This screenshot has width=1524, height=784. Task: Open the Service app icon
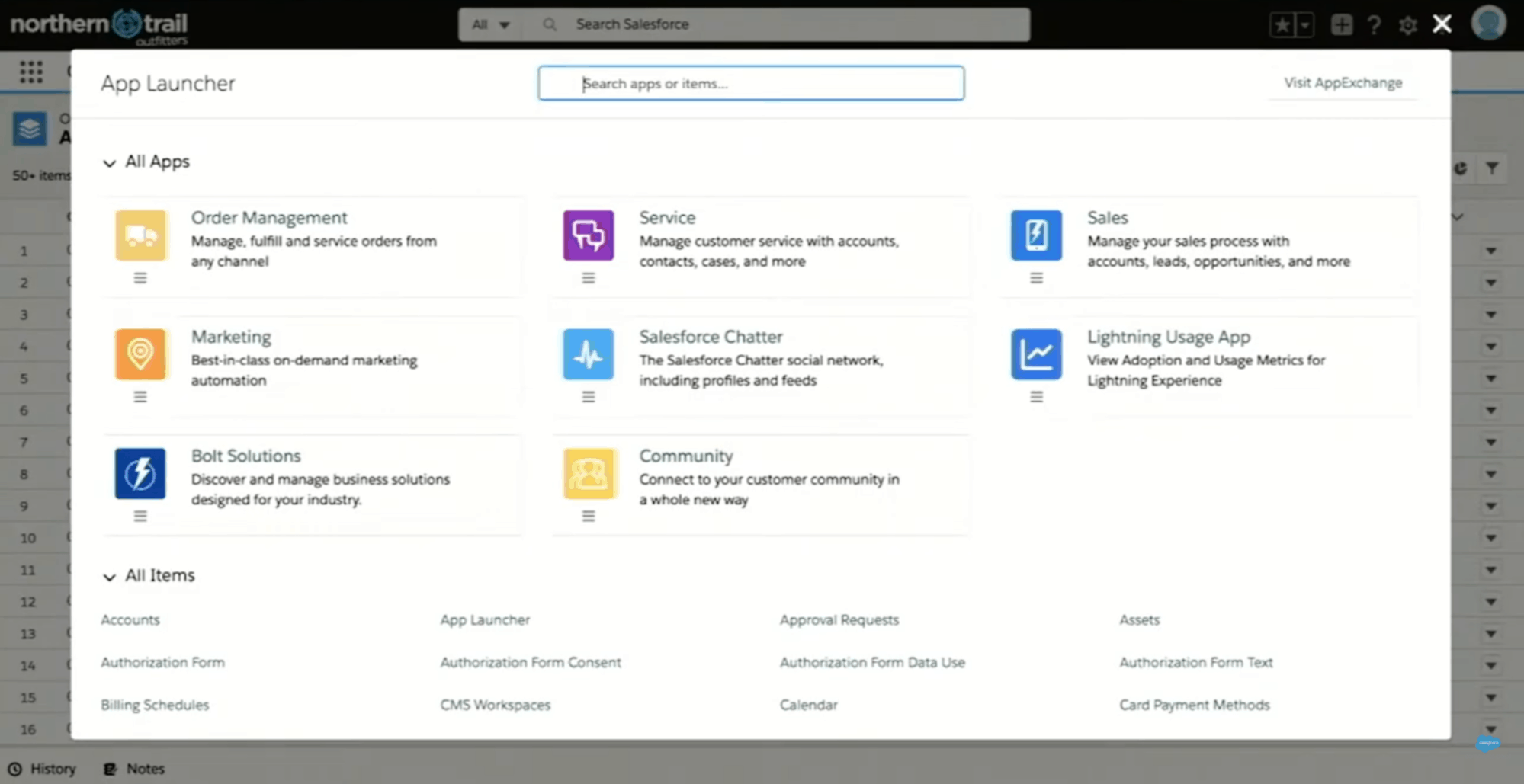tap(588, 235)
